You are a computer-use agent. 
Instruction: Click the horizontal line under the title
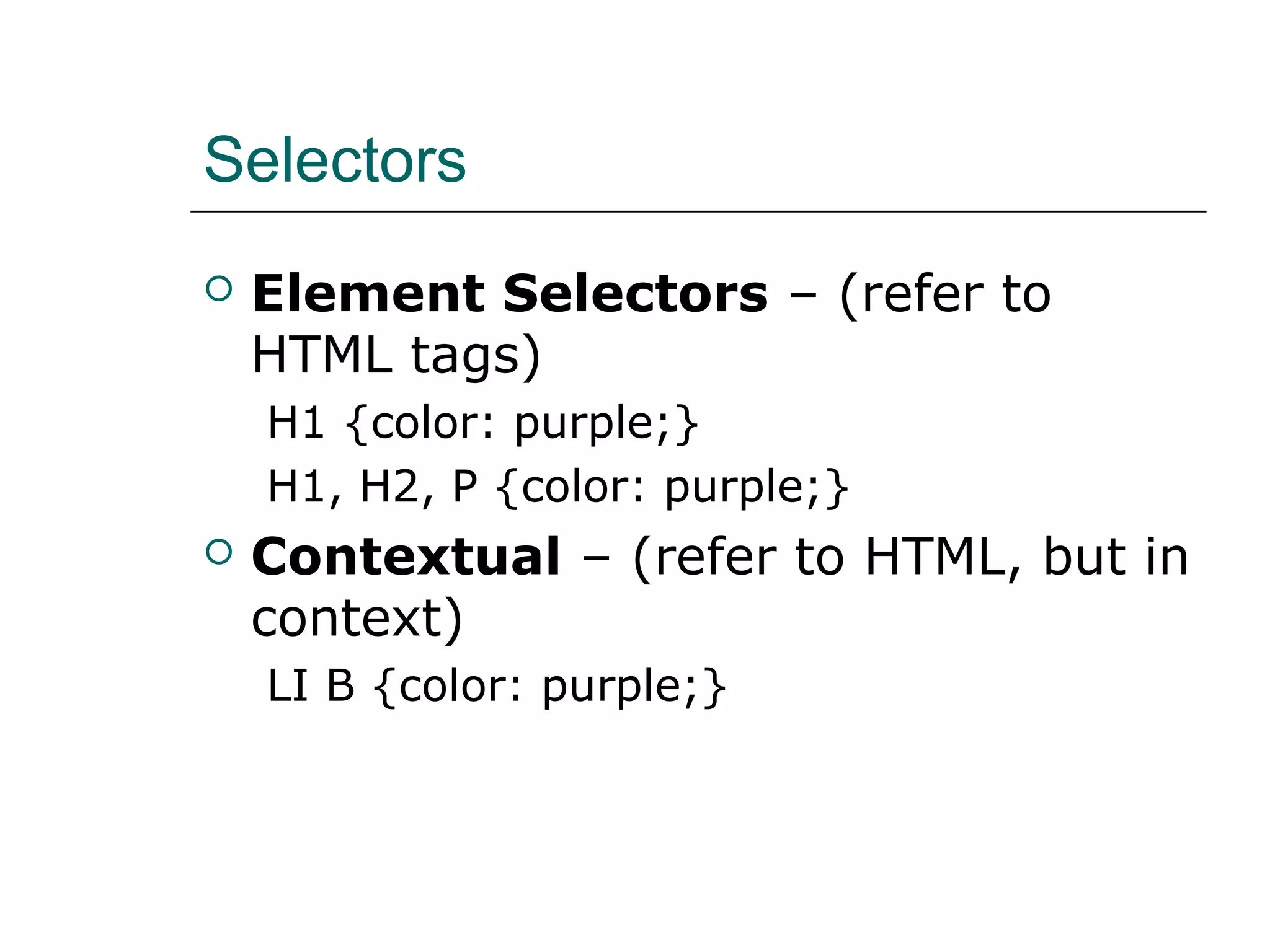pyautogui.click(x=698, y=212)
